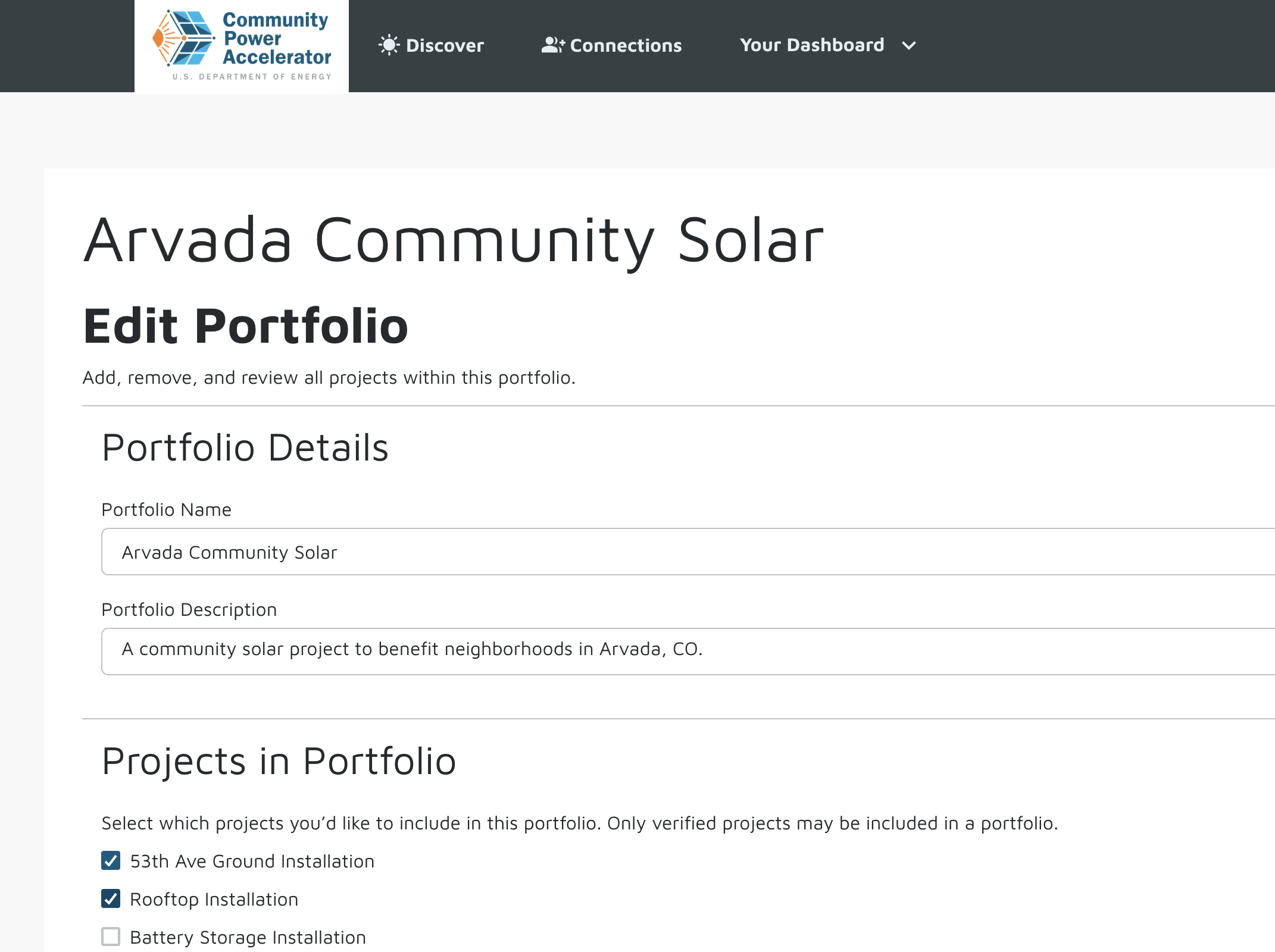Open the Discover menu label
This screenshot has width=1275, height=952.
[445, 46]
